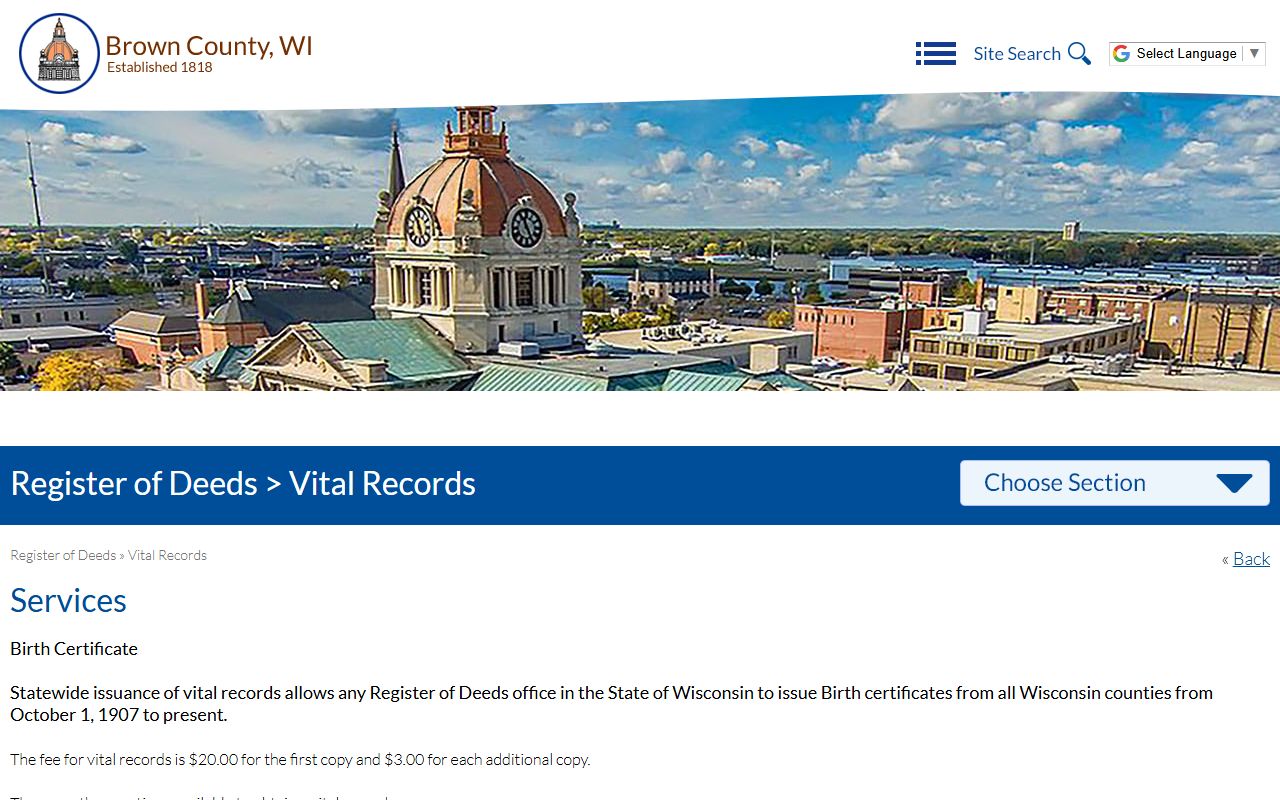Click the Statewide issuance paragraph
This screenshot has width=1280, height=800.
[611, 704]
